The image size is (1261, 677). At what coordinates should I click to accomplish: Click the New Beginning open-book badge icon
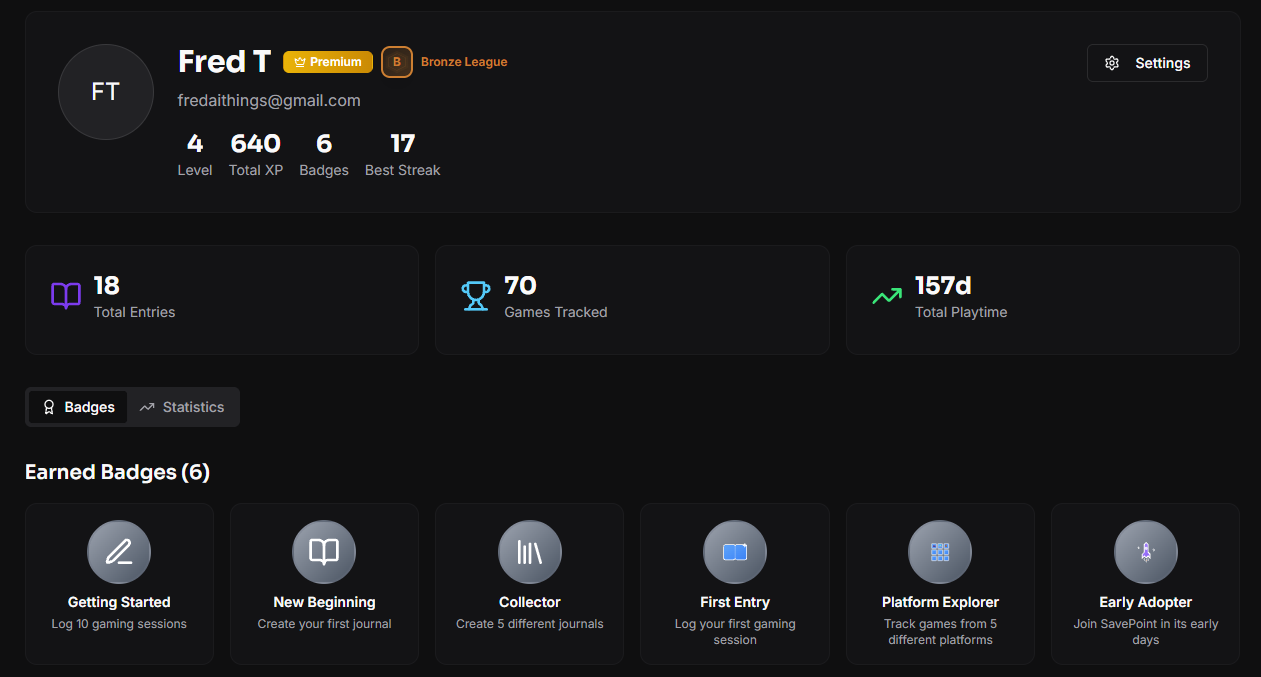(324, 551)
